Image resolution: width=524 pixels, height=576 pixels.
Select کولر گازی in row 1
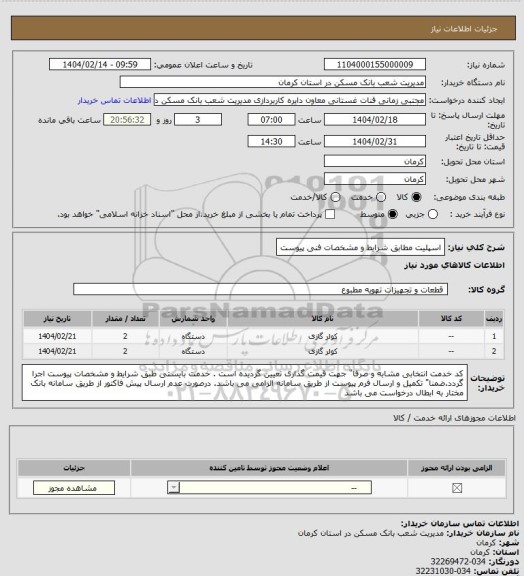coord(323,336)
